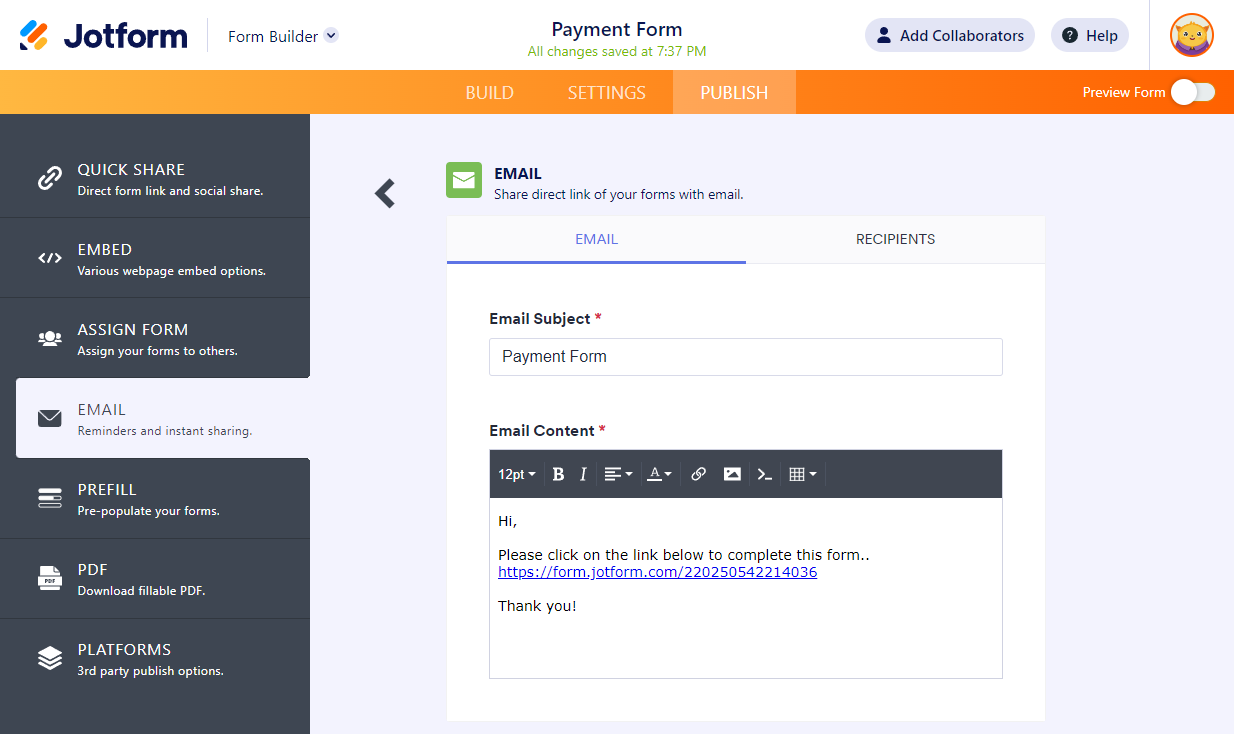Toggle bold formatting in the editor
1234x734 pixels.
coord(558,474)
